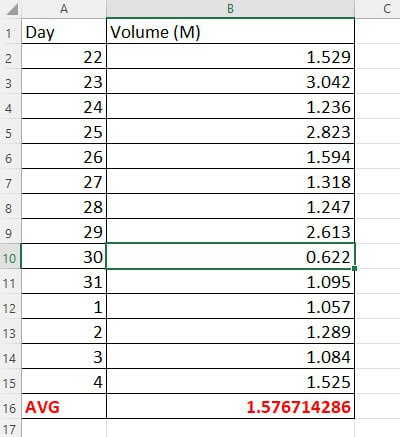Select the cell containing day 30
The height and width of the screenshot is (437, 400).
tap(64, 256)
